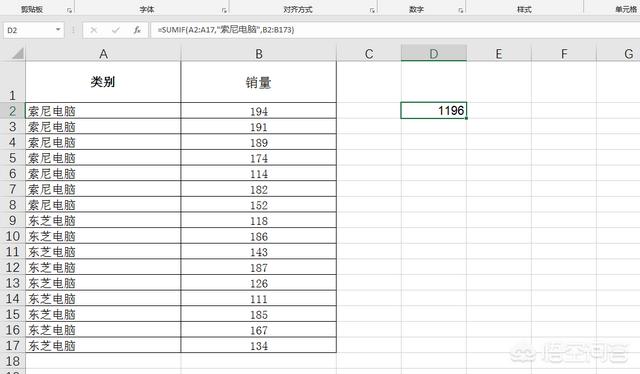Screen dimensions: 640x374
Task: Open the 字体 group dialog launcher
Action: point(224,11)
